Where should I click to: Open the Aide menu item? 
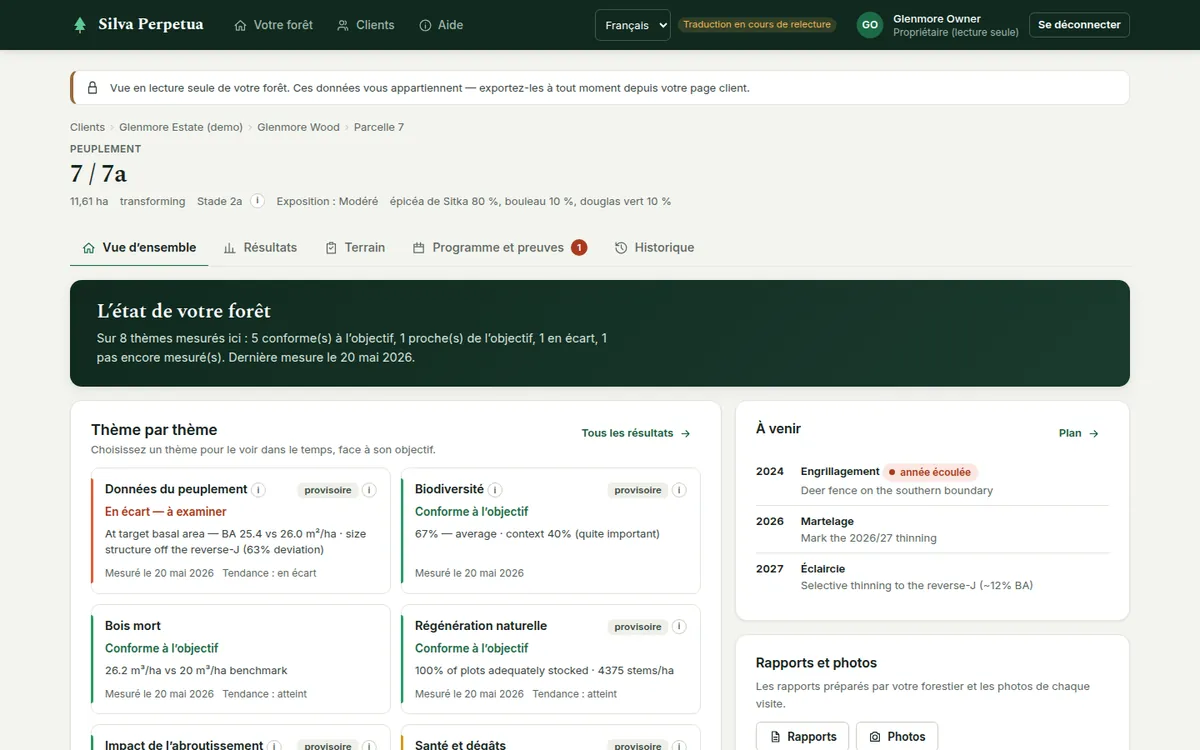[441, 25]
